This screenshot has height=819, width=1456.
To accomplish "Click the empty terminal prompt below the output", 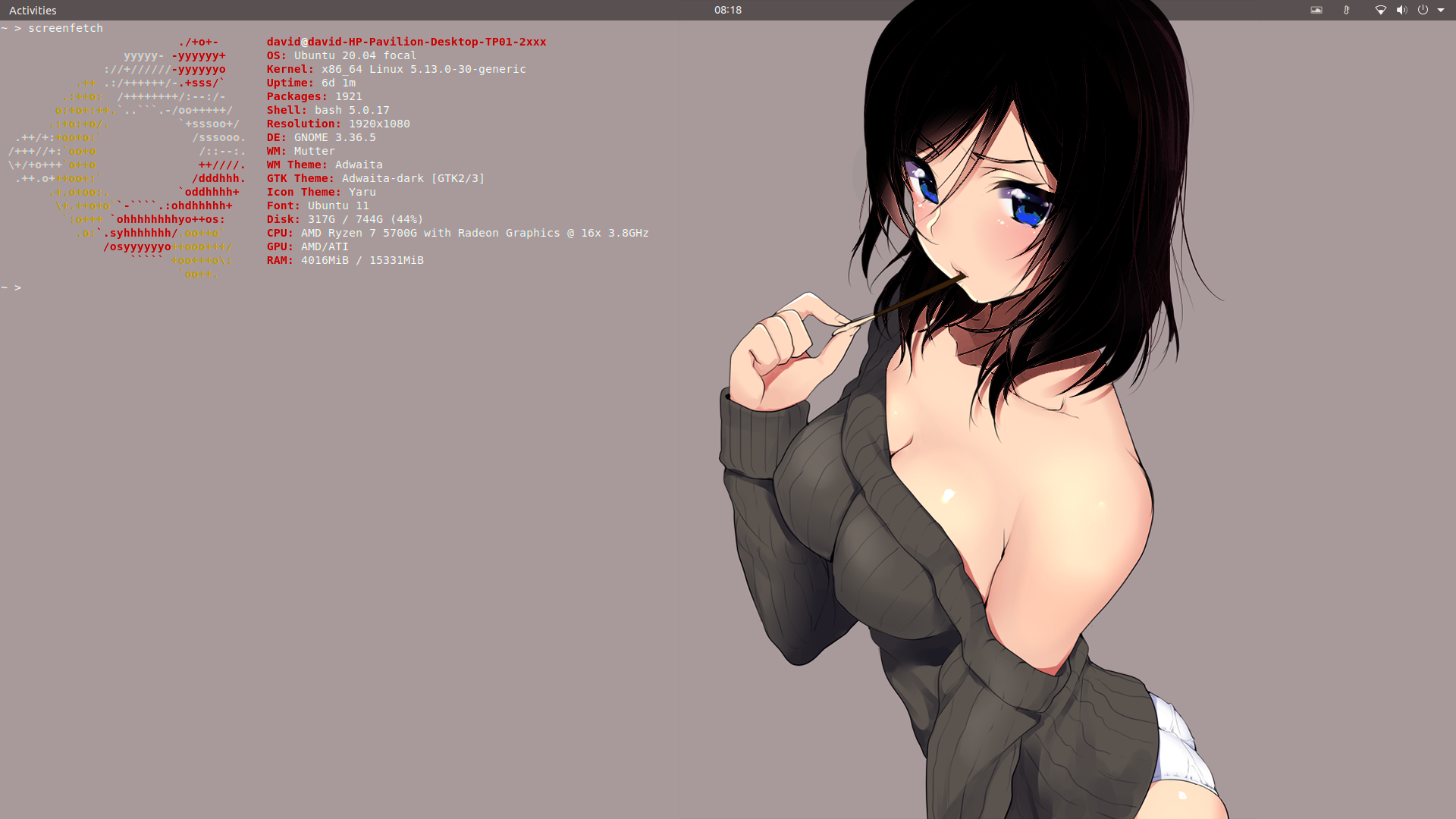I will (11, 287).
